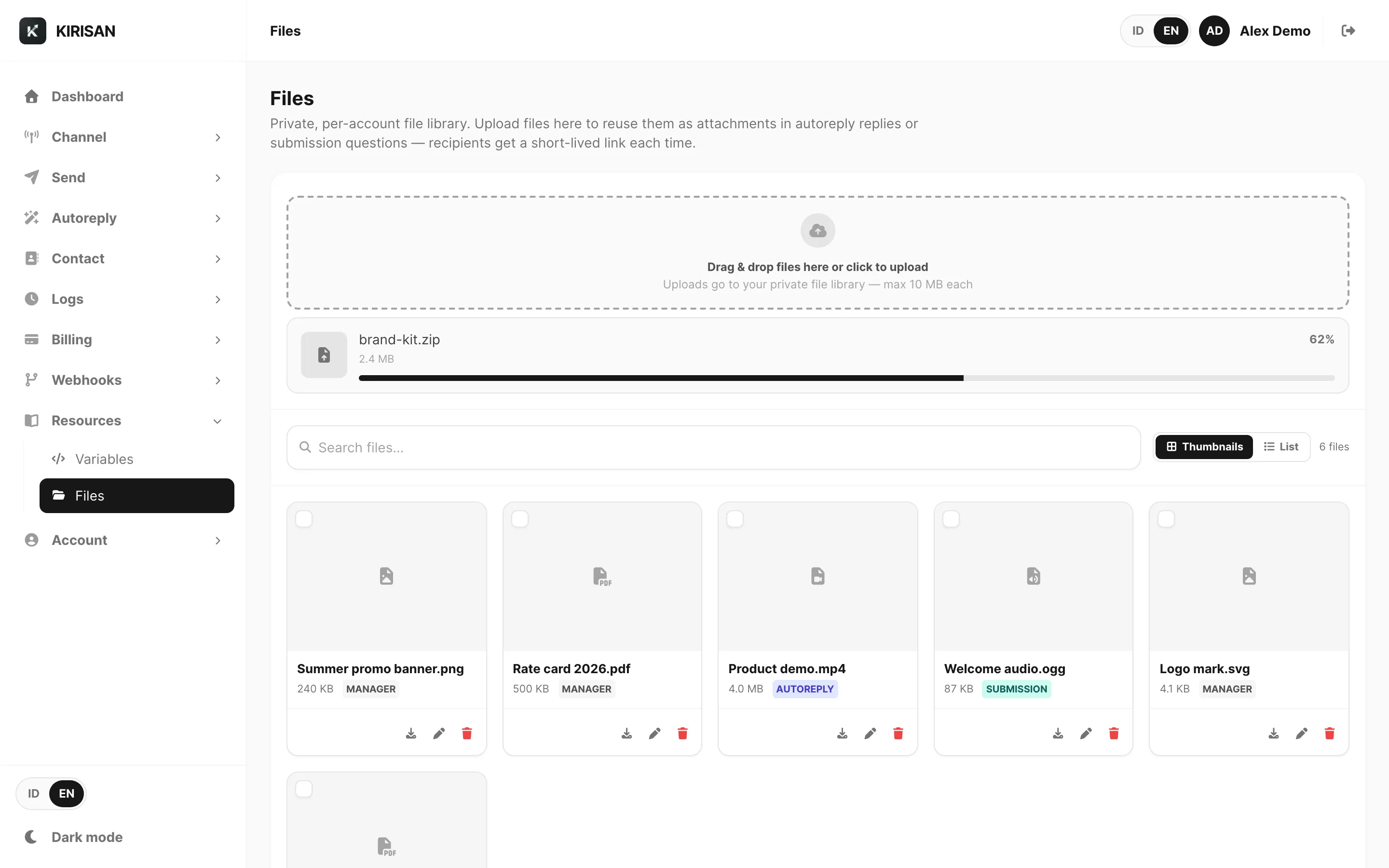1389x868 pixels.
Task: Select Rate card 2026.pdf checkbox
Action: 519,519
